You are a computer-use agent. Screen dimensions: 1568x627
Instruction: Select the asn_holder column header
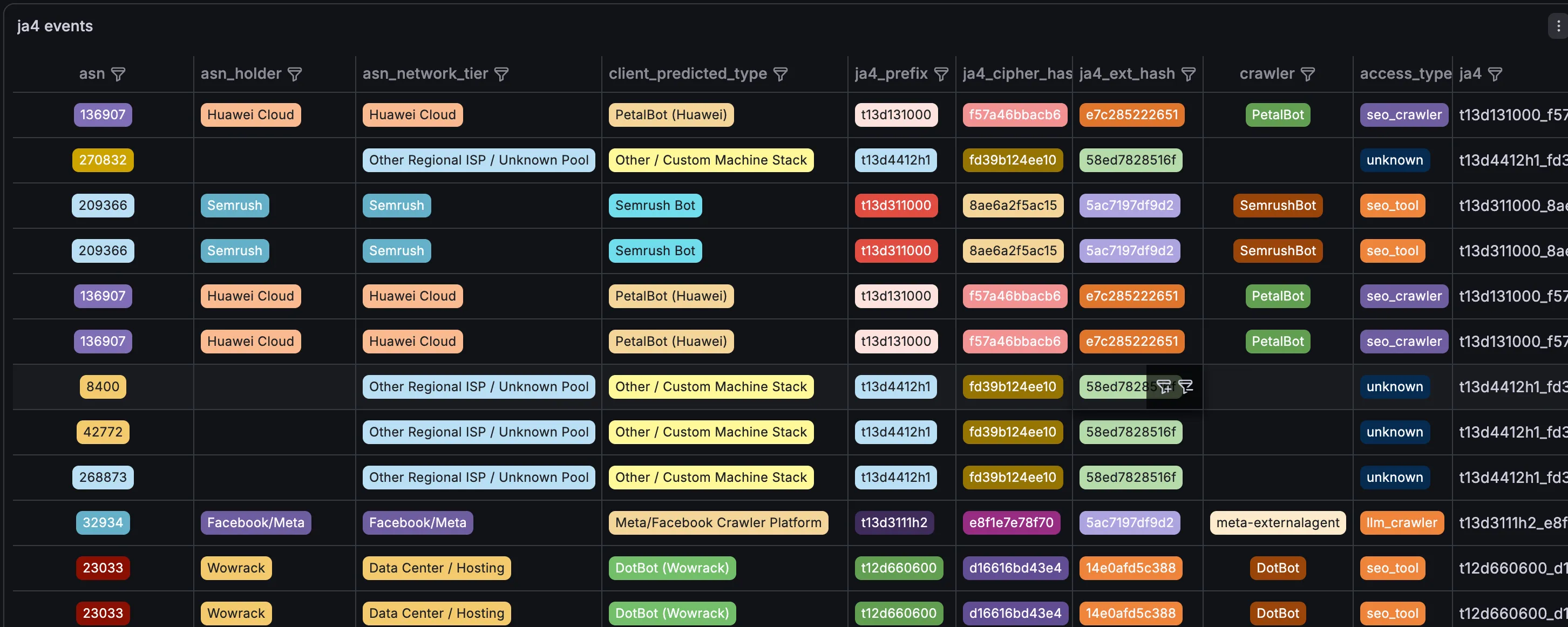click(x=241, y=74)
